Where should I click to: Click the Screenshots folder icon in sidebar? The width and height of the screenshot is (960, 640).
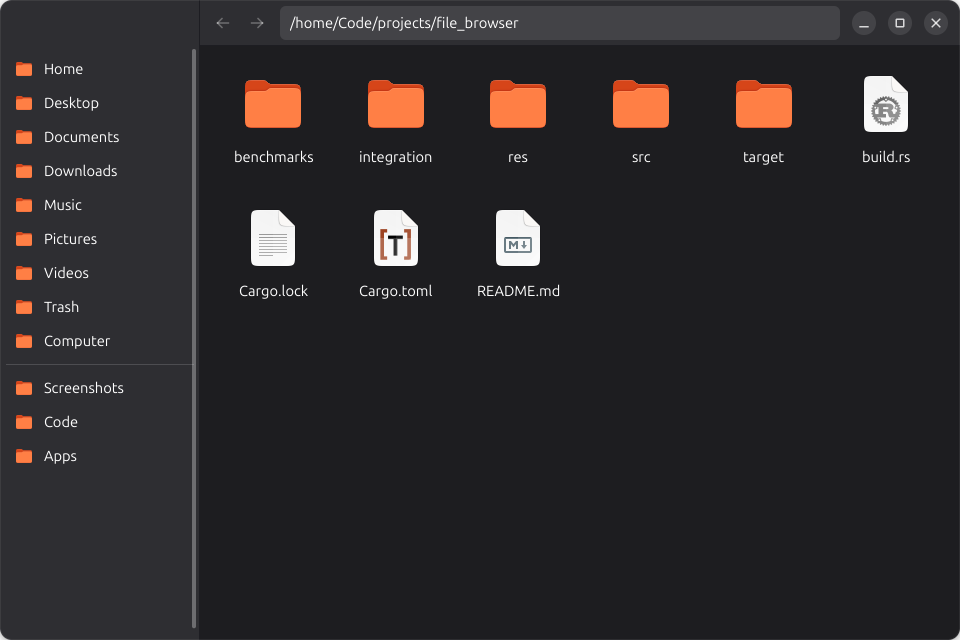click(24, 388)
